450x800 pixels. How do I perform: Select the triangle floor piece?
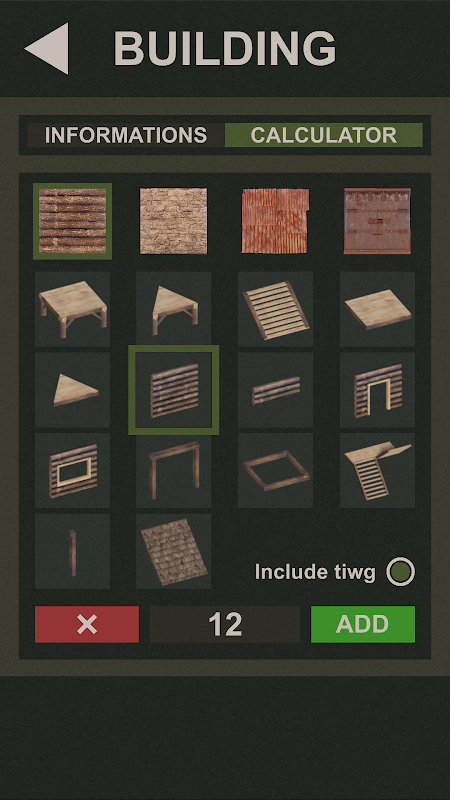[x=72, y=390]
